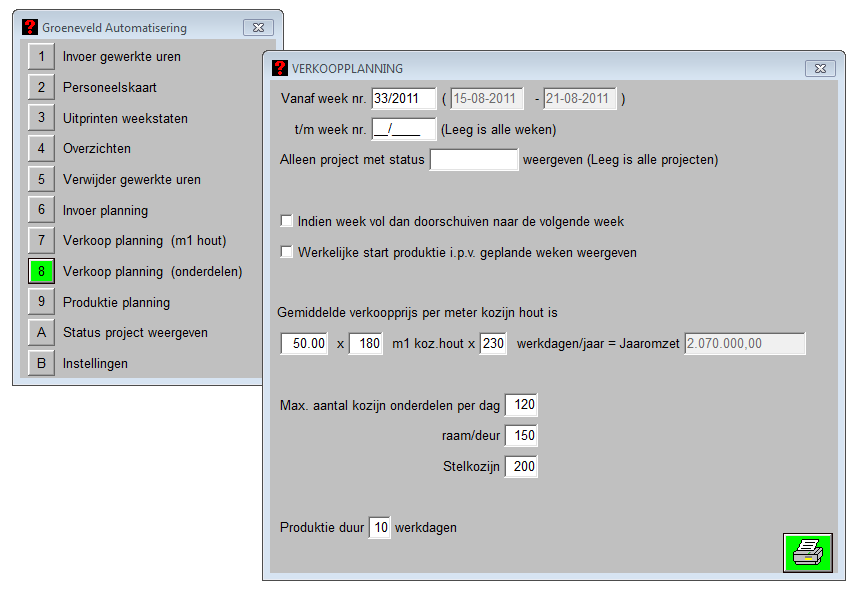Open Produktie planning with button 9

tap(41, 302)
